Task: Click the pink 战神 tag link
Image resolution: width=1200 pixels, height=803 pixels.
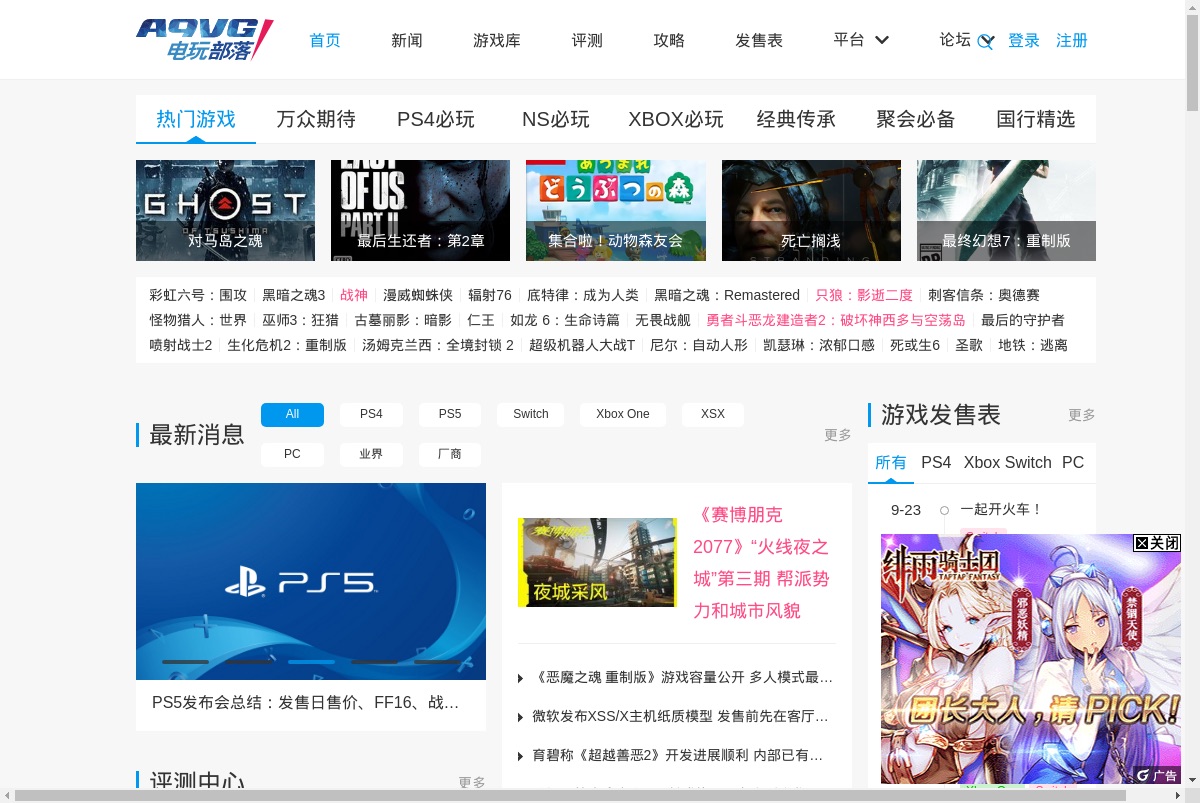Action: click(x=354, y=295)
